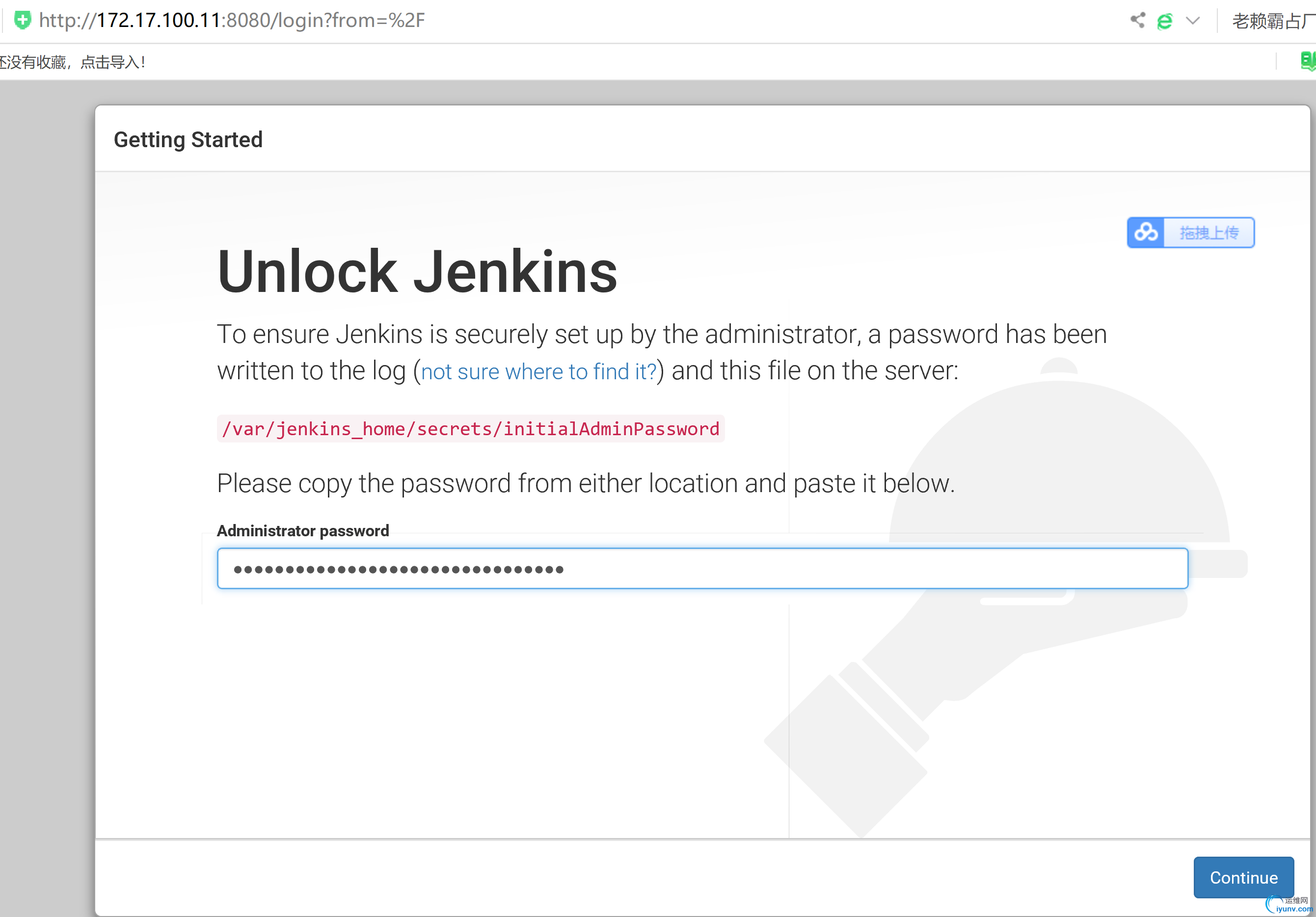The image size is (1316, 917).
Task: Click the Continue button
Action: 1243,877
